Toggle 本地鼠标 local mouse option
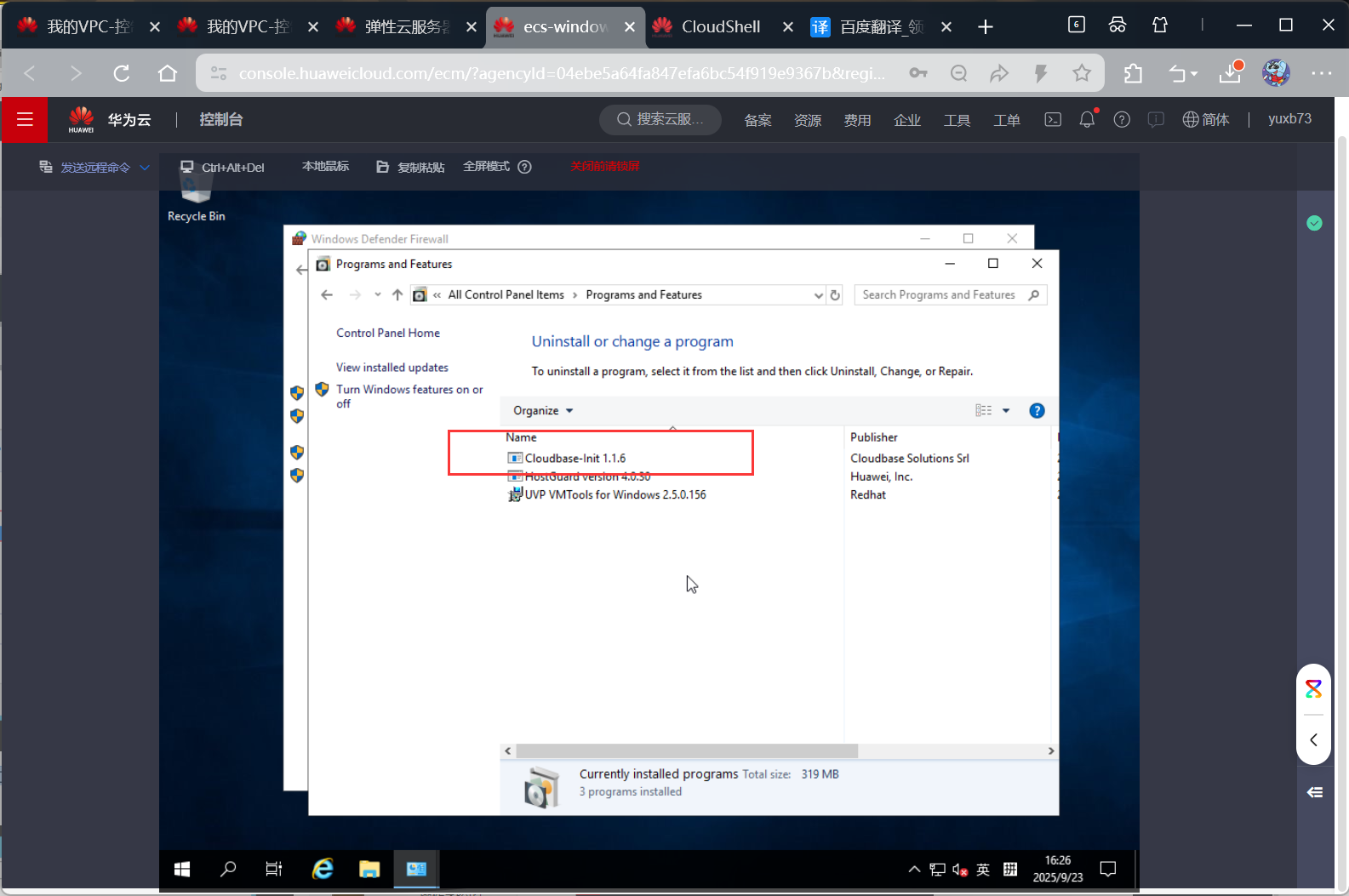 pyautogui.click(x=325, y=166)
